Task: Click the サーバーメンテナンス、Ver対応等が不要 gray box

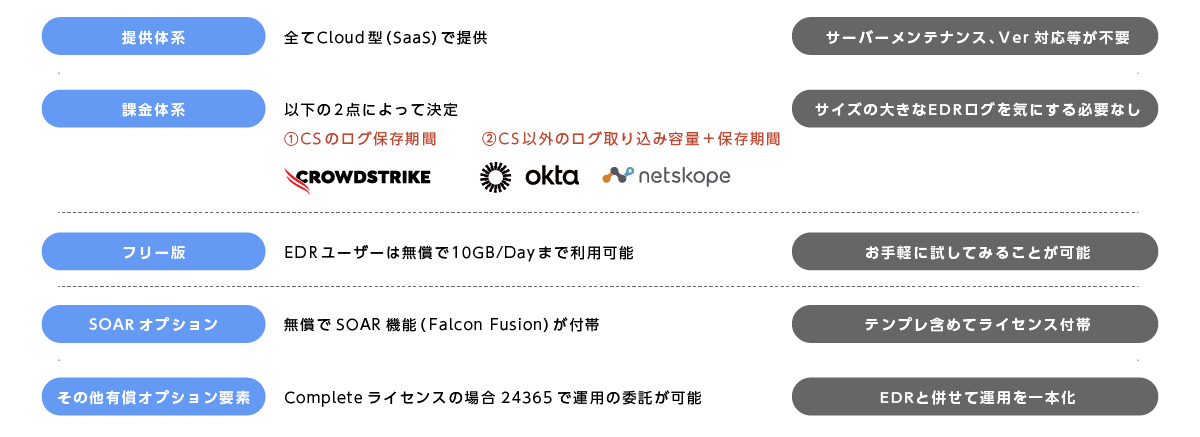Action: [974, 37]
